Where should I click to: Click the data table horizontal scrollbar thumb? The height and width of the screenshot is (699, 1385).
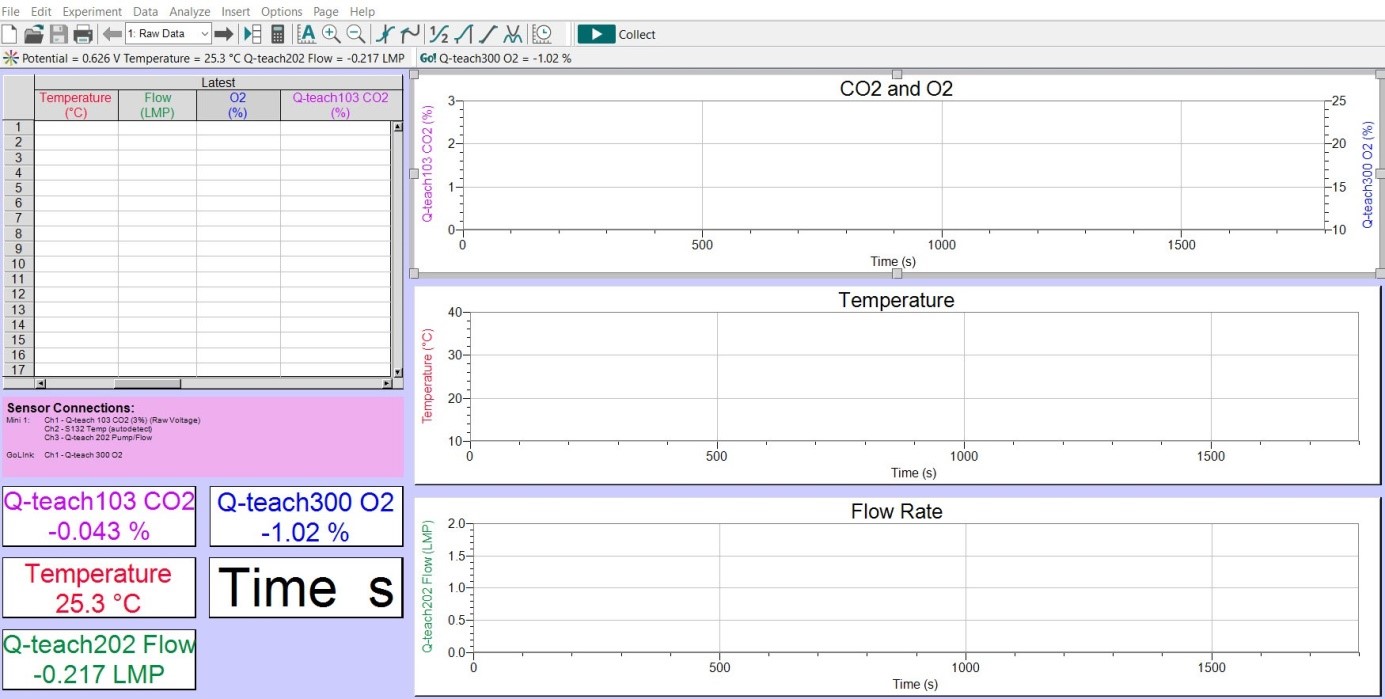(x=147, y=383)
